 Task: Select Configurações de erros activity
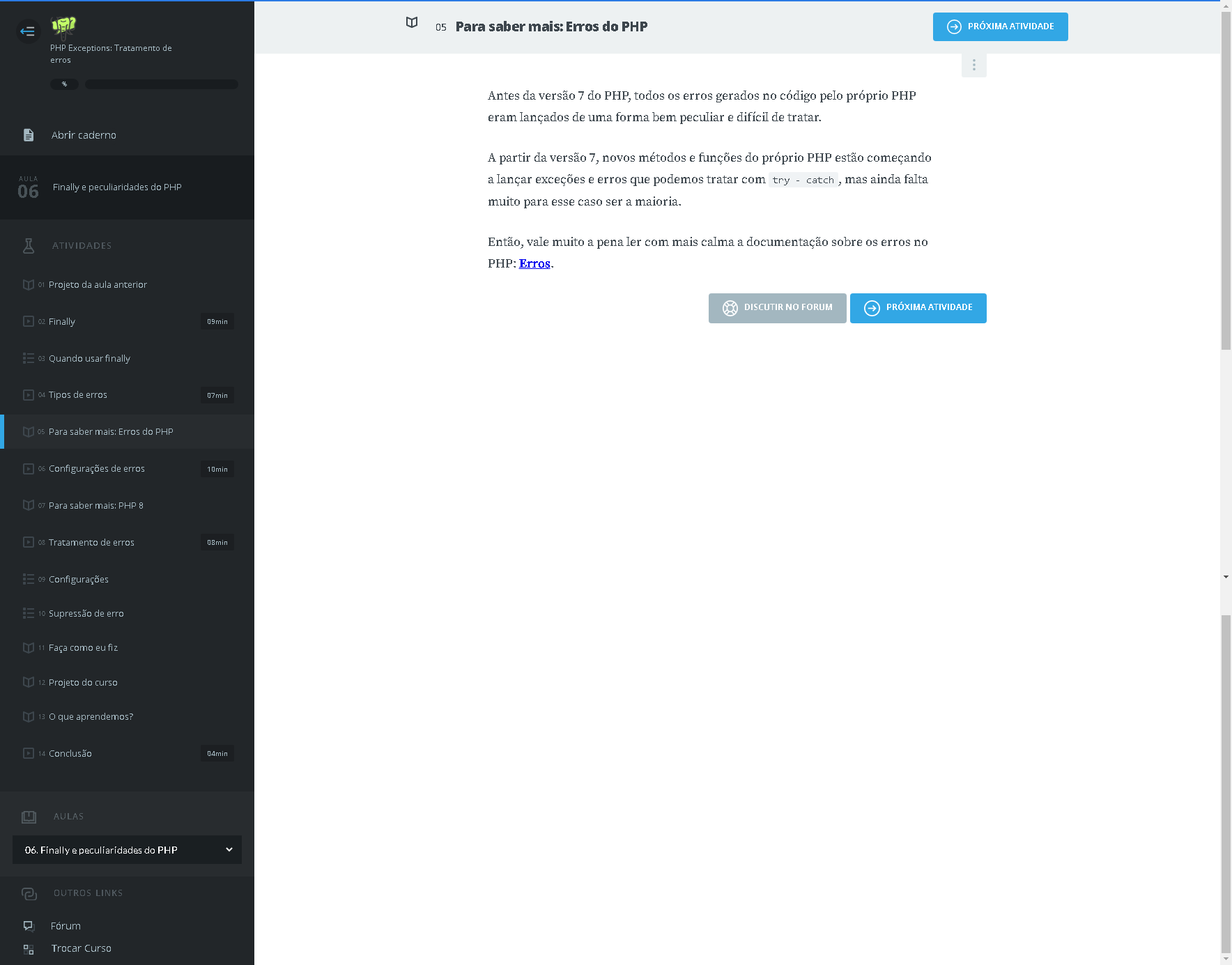(x=97, y=469)
